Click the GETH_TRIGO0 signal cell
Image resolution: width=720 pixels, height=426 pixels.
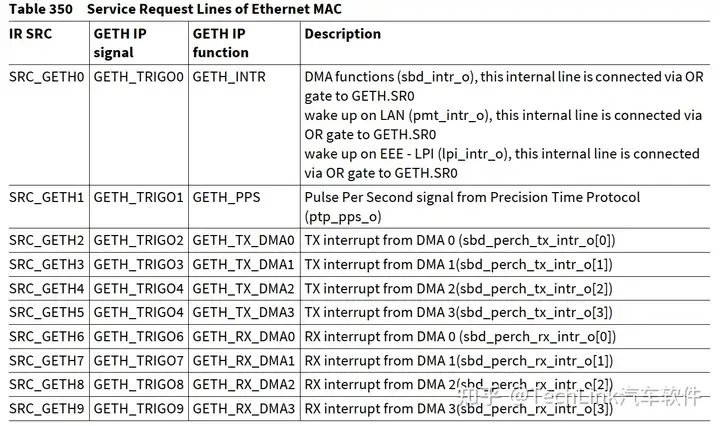pos(139,76)
